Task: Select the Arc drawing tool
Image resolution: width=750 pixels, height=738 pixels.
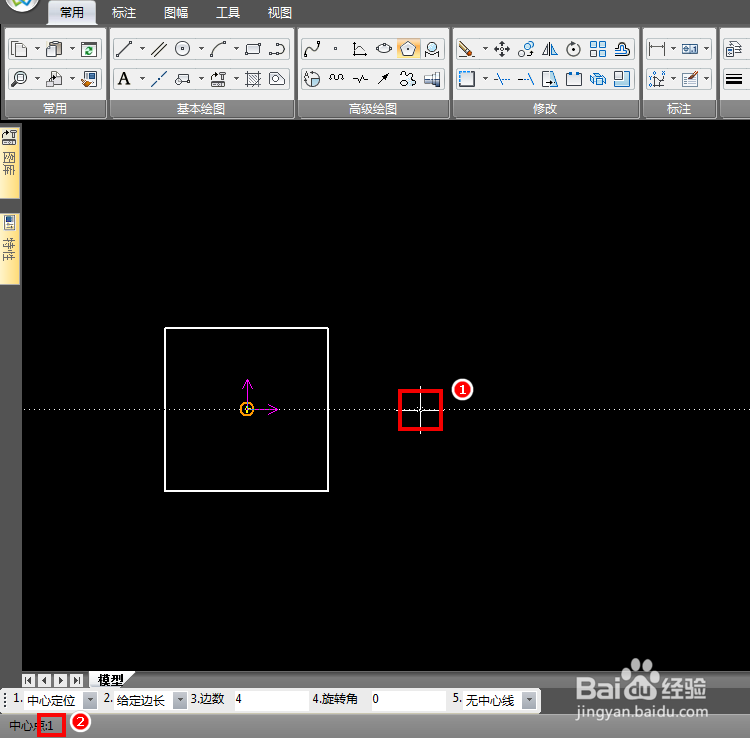Action: tap(218, 49)
